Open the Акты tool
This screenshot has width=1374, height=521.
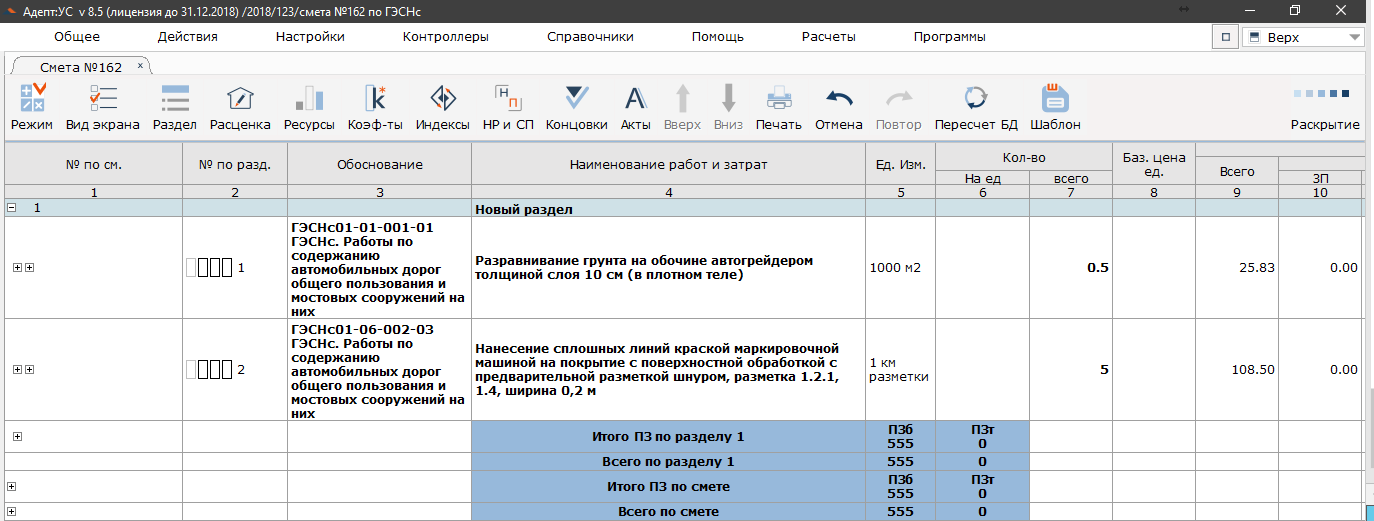636,108
